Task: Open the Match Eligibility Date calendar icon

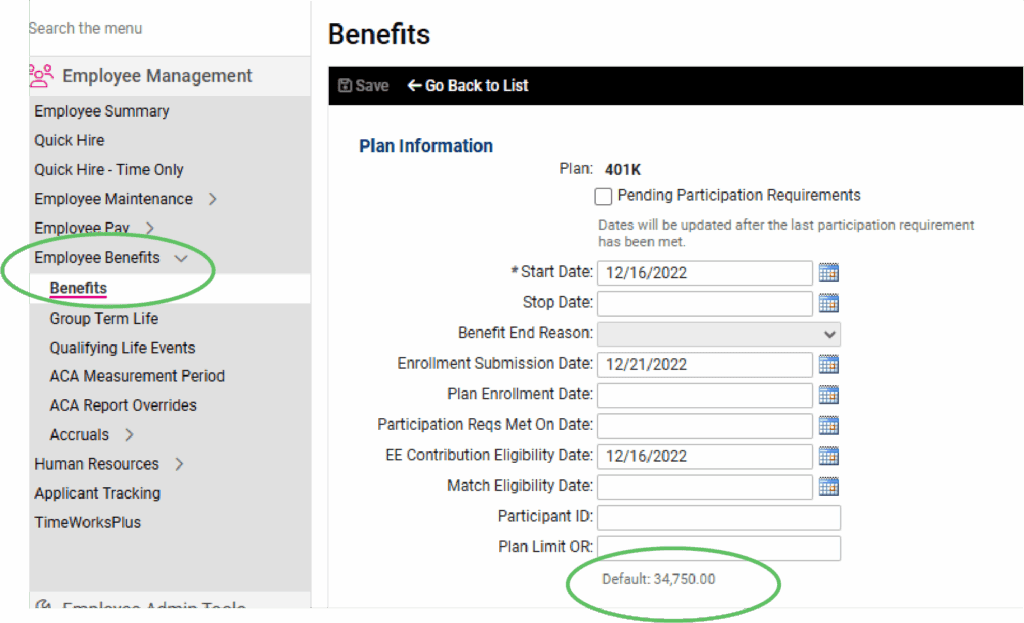Action: pos(828,487)
